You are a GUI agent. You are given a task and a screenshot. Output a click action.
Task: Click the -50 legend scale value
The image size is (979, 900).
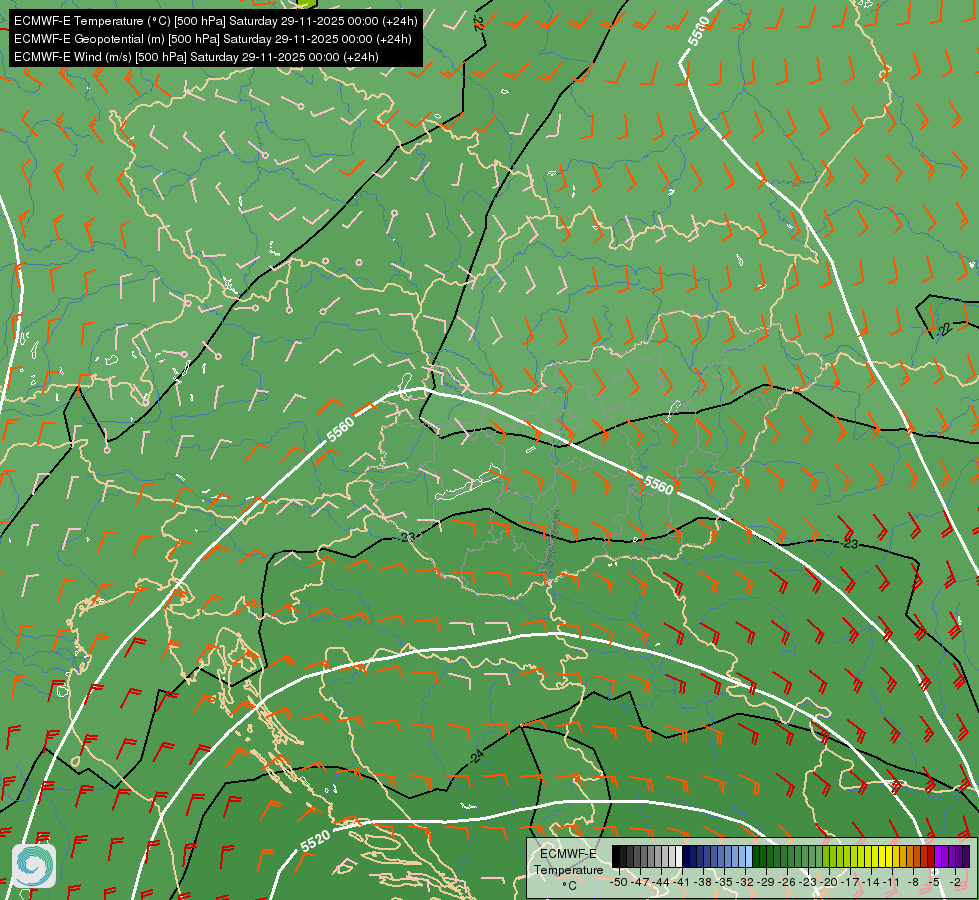click(x=619, y=882)
